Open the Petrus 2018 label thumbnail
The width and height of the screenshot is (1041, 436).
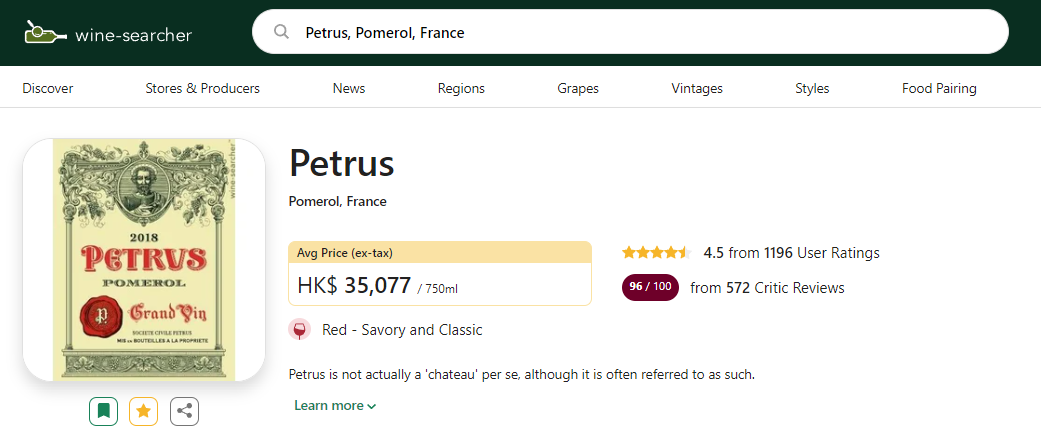(144, 260)
